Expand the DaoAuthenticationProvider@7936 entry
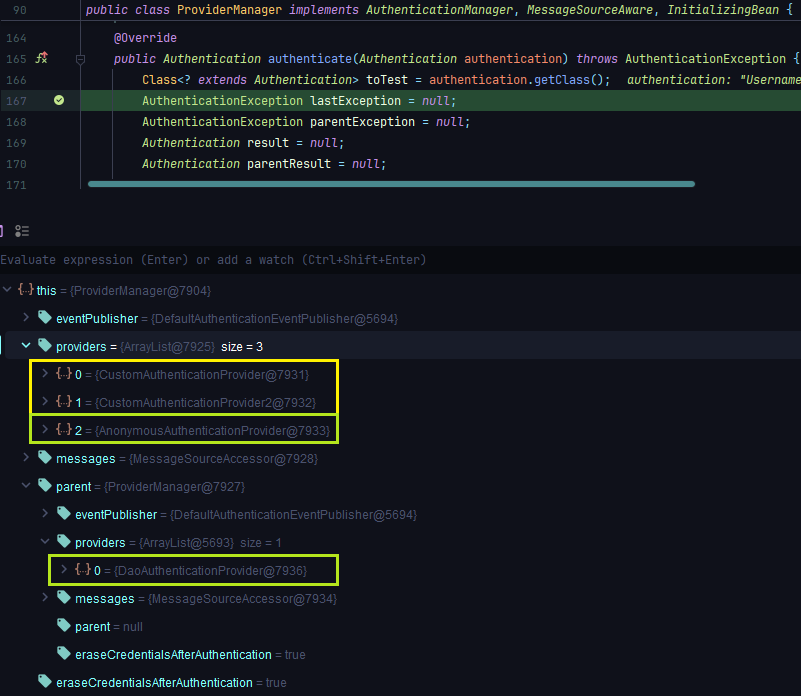This screenshot has width=801, height=696. coord(64,570)
